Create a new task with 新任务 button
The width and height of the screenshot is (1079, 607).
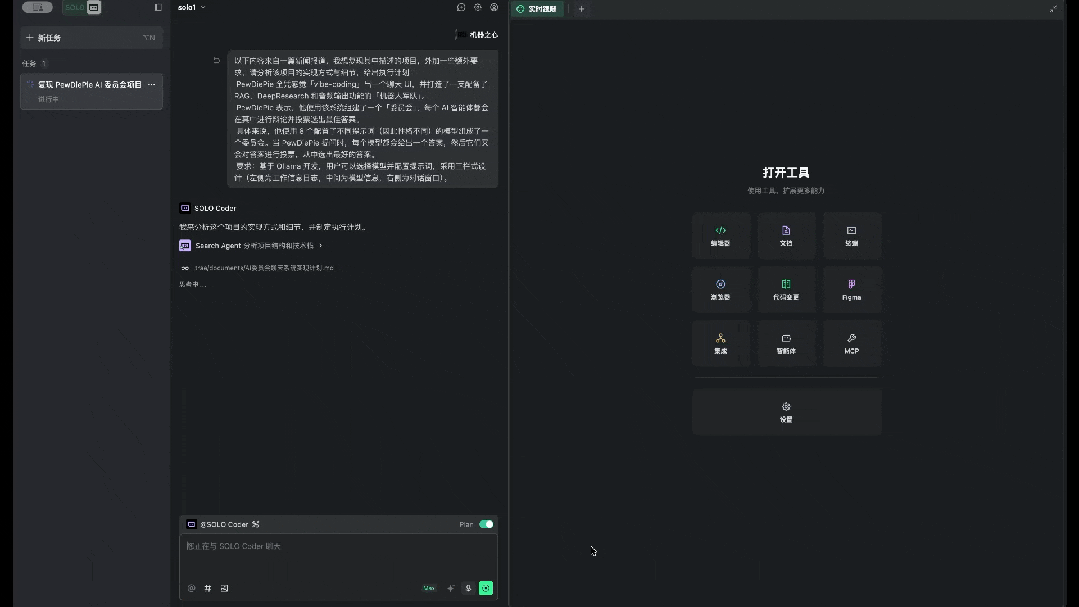pos(91,38)
